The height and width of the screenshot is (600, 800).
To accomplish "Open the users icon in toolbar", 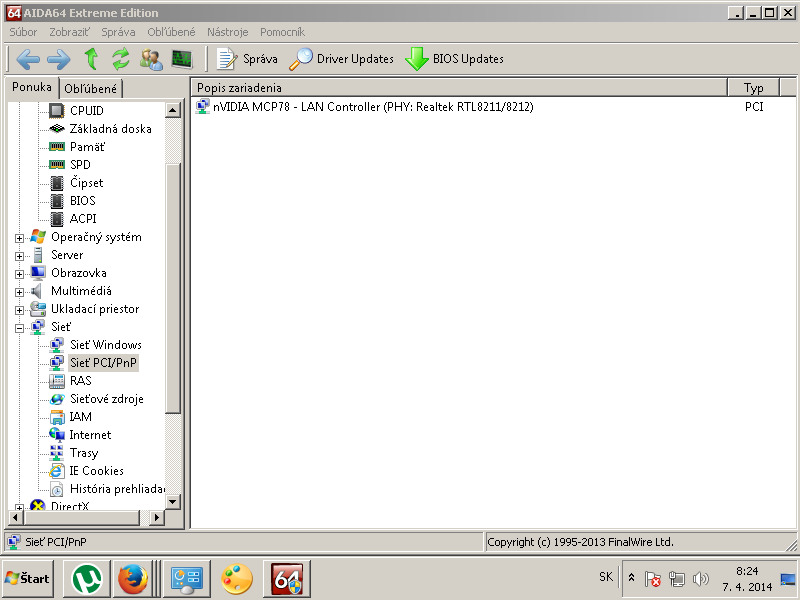I will tap(151, 59).
